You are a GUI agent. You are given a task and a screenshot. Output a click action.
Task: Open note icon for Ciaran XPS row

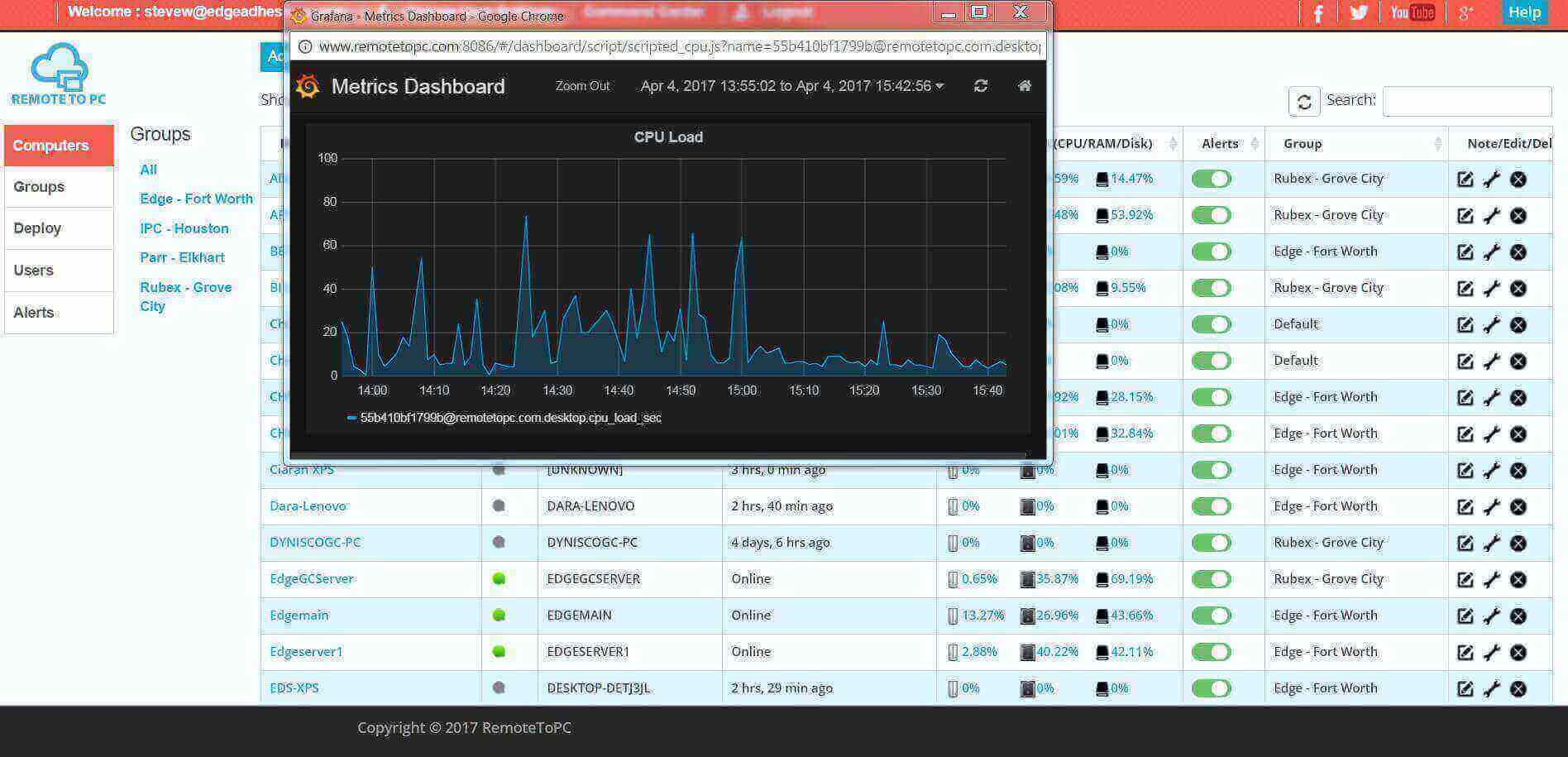point(1465,470)
